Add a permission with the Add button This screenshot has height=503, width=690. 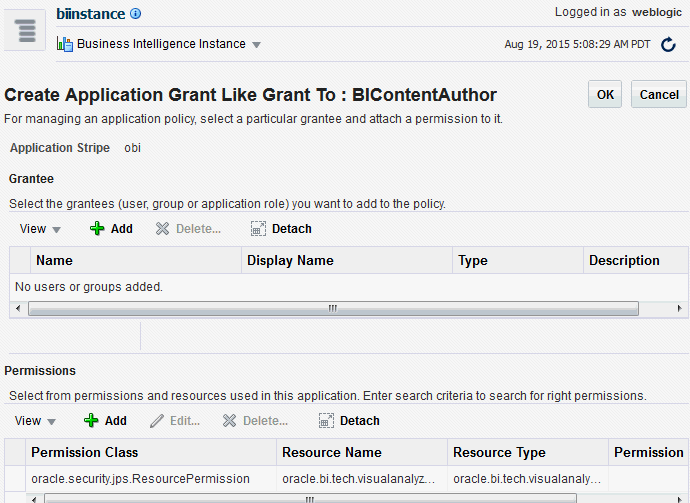(x=105, y=421)
